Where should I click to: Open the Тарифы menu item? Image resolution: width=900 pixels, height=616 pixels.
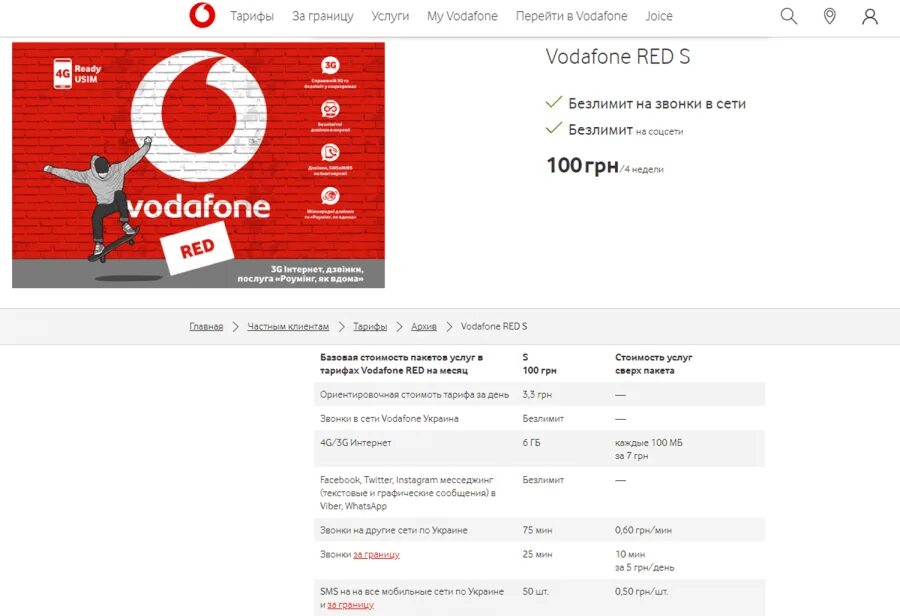click(252, 16)
